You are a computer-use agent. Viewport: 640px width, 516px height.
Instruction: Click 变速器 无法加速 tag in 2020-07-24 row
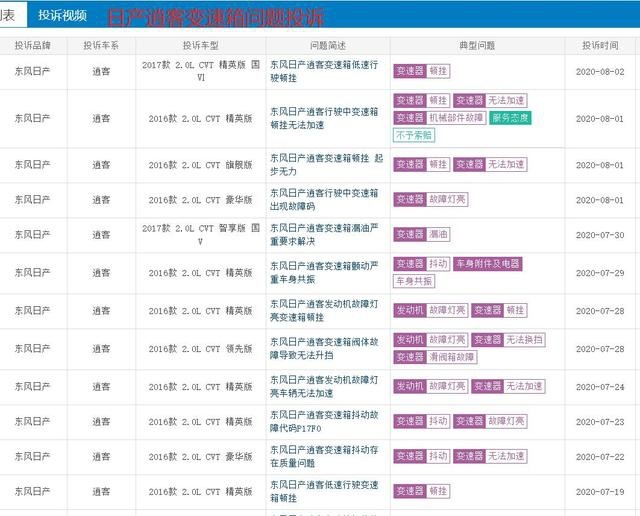point(508,386)
